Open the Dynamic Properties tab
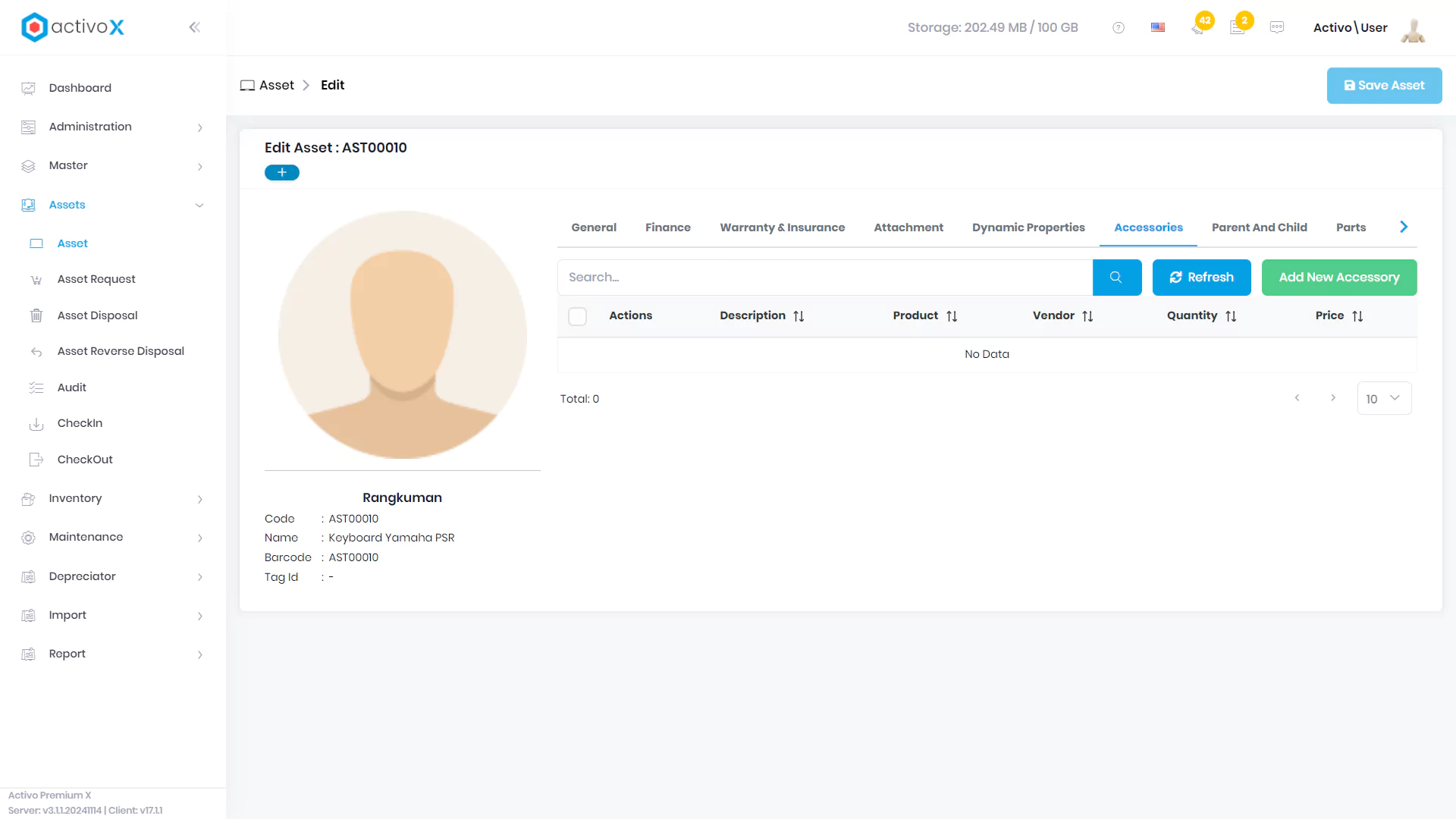Screen dimensions: 1456x819 [1028, 227]
